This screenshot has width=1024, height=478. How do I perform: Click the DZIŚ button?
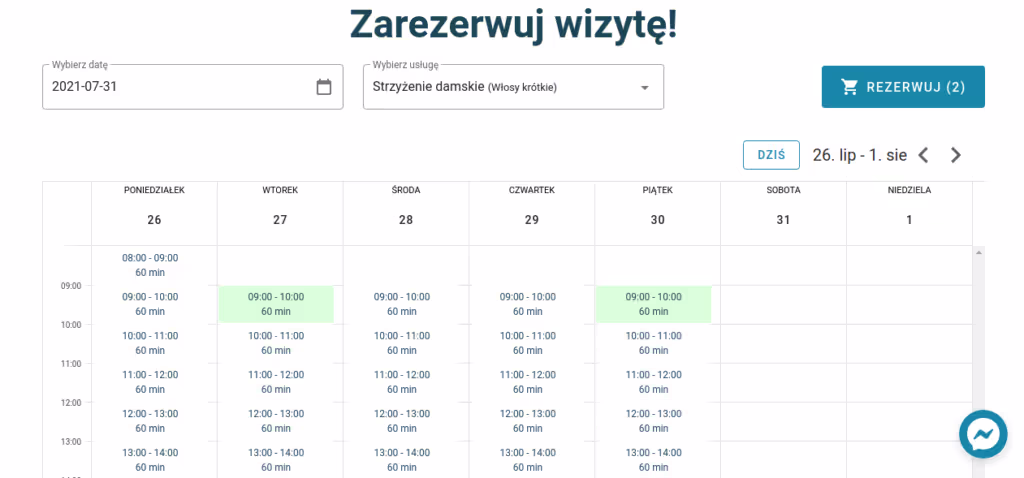[x=771, y=155]
